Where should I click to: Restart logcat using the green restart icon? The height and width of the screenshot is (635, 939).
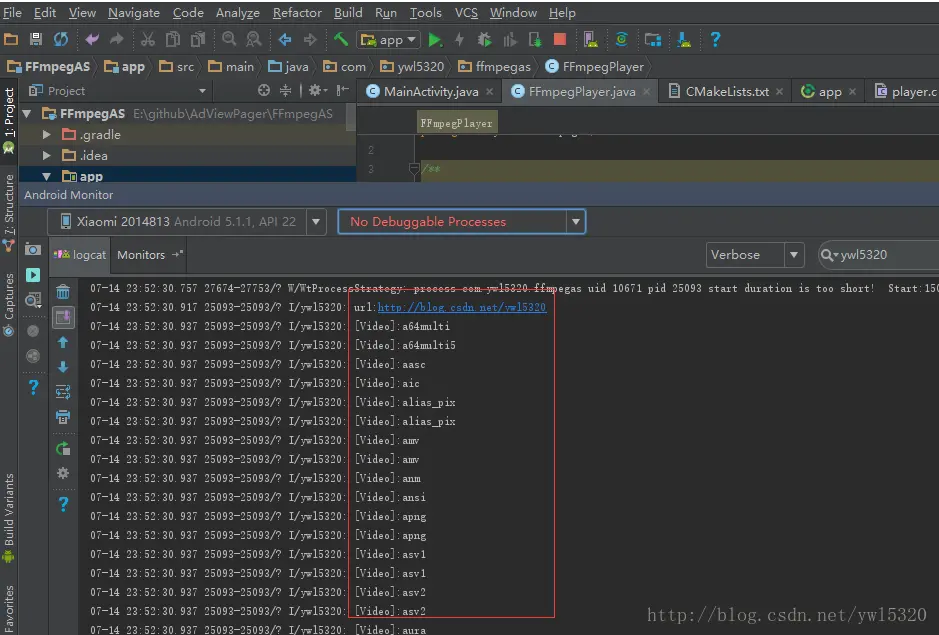coord(63,448)
